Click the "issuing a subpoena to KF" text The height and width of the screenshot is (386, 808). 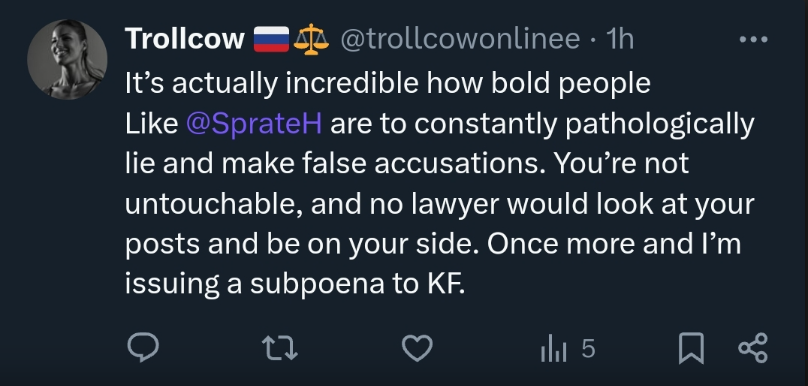pyautogui.click(x=295, y=284)
